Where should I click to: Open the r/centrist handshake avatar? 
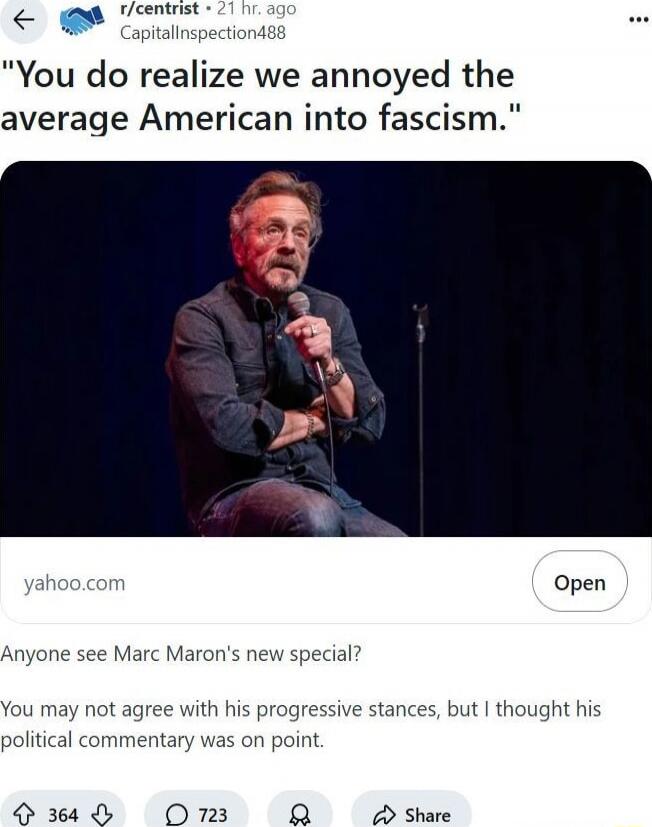[82, 21]
